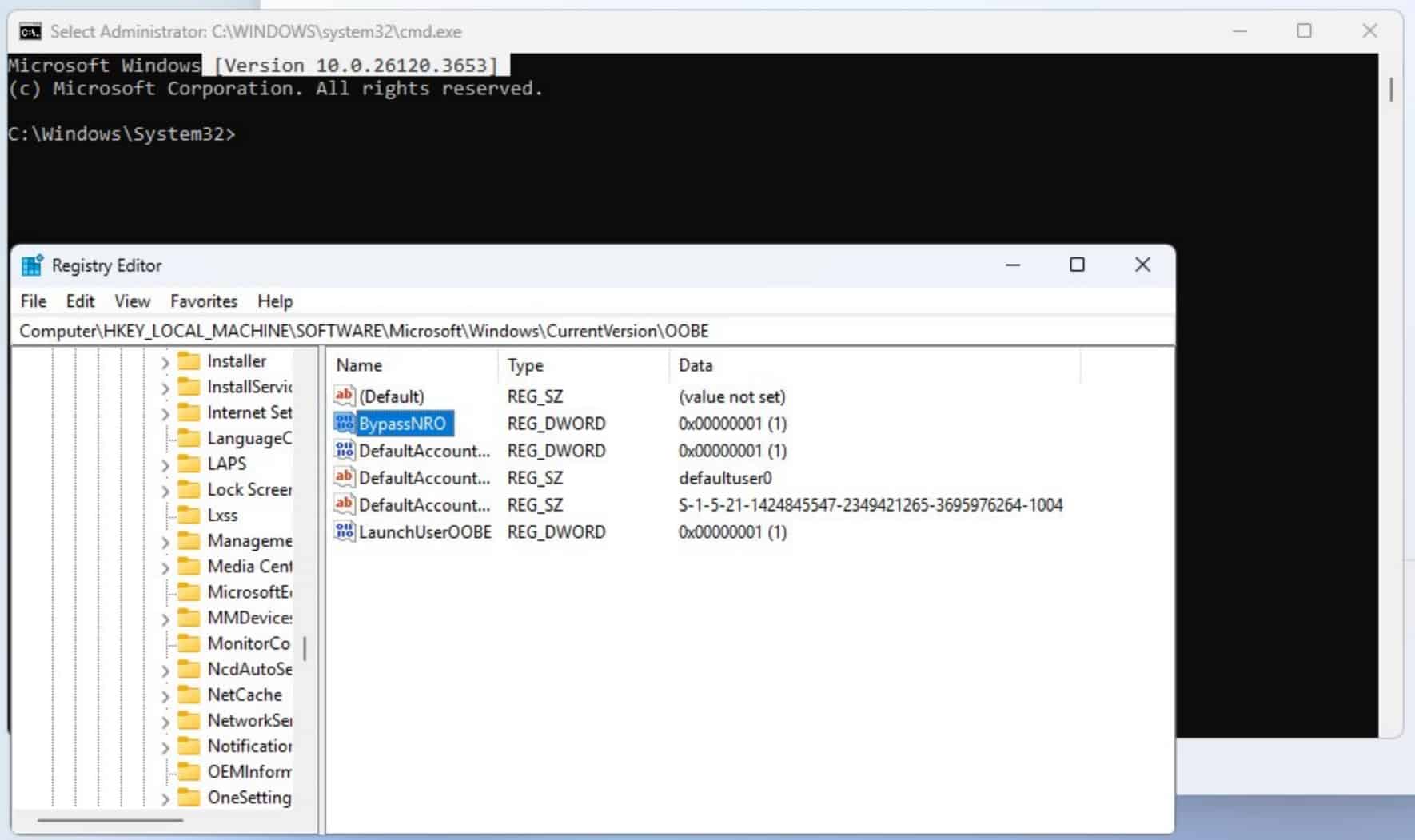
Task: Open the View menu
Action: 132,301
